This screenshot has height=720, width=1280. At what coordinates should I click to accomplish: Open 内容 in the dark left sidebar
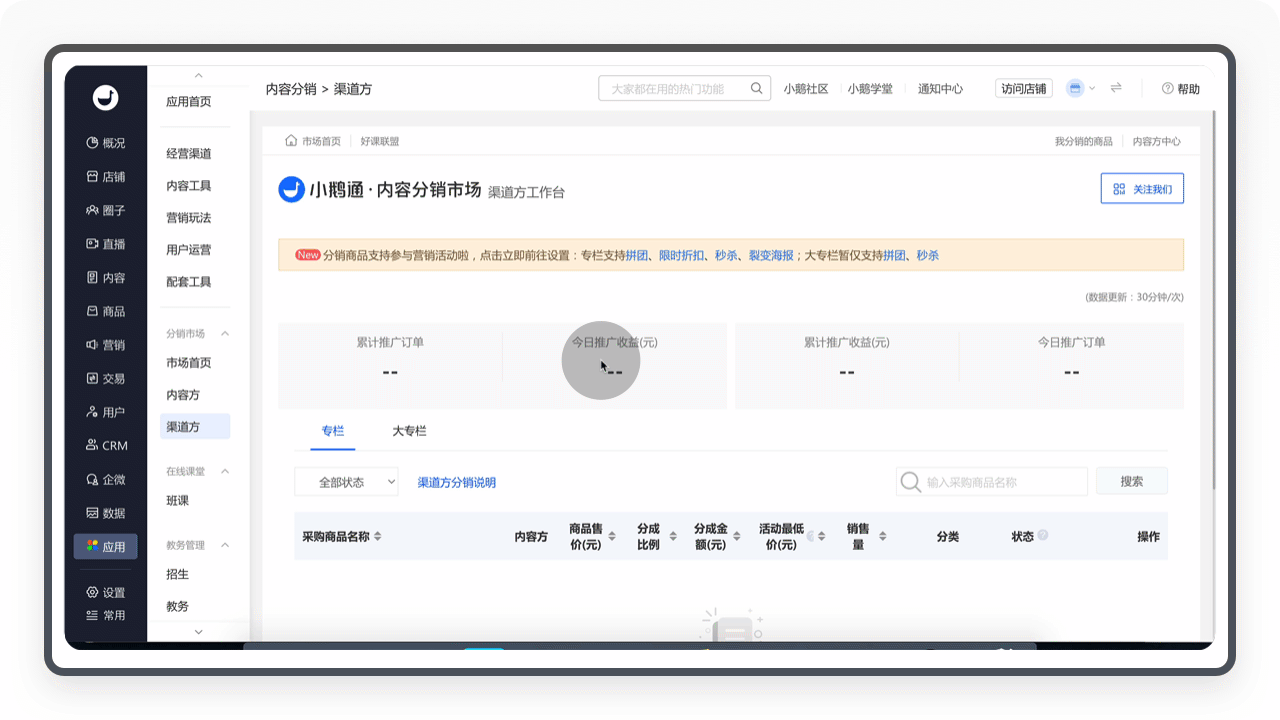[x=105, y=278]
